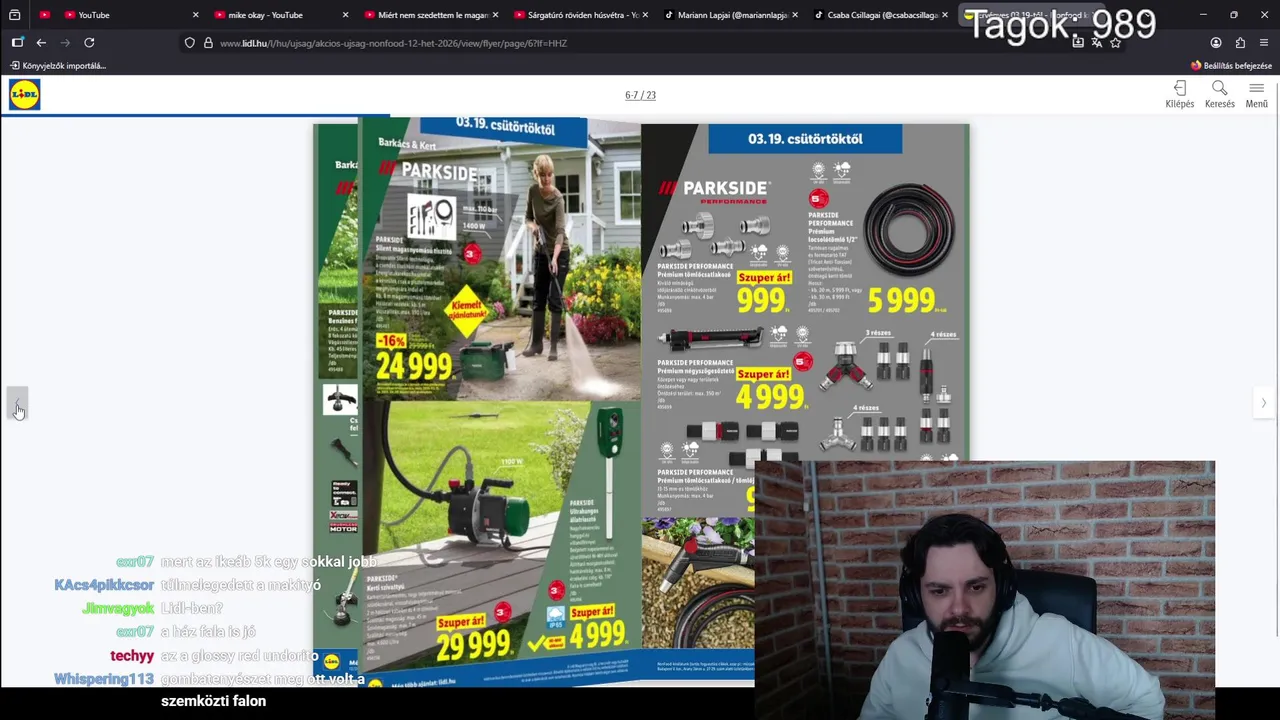
Task: Open the tracking protection shield icon
Action: click(190, 43)
